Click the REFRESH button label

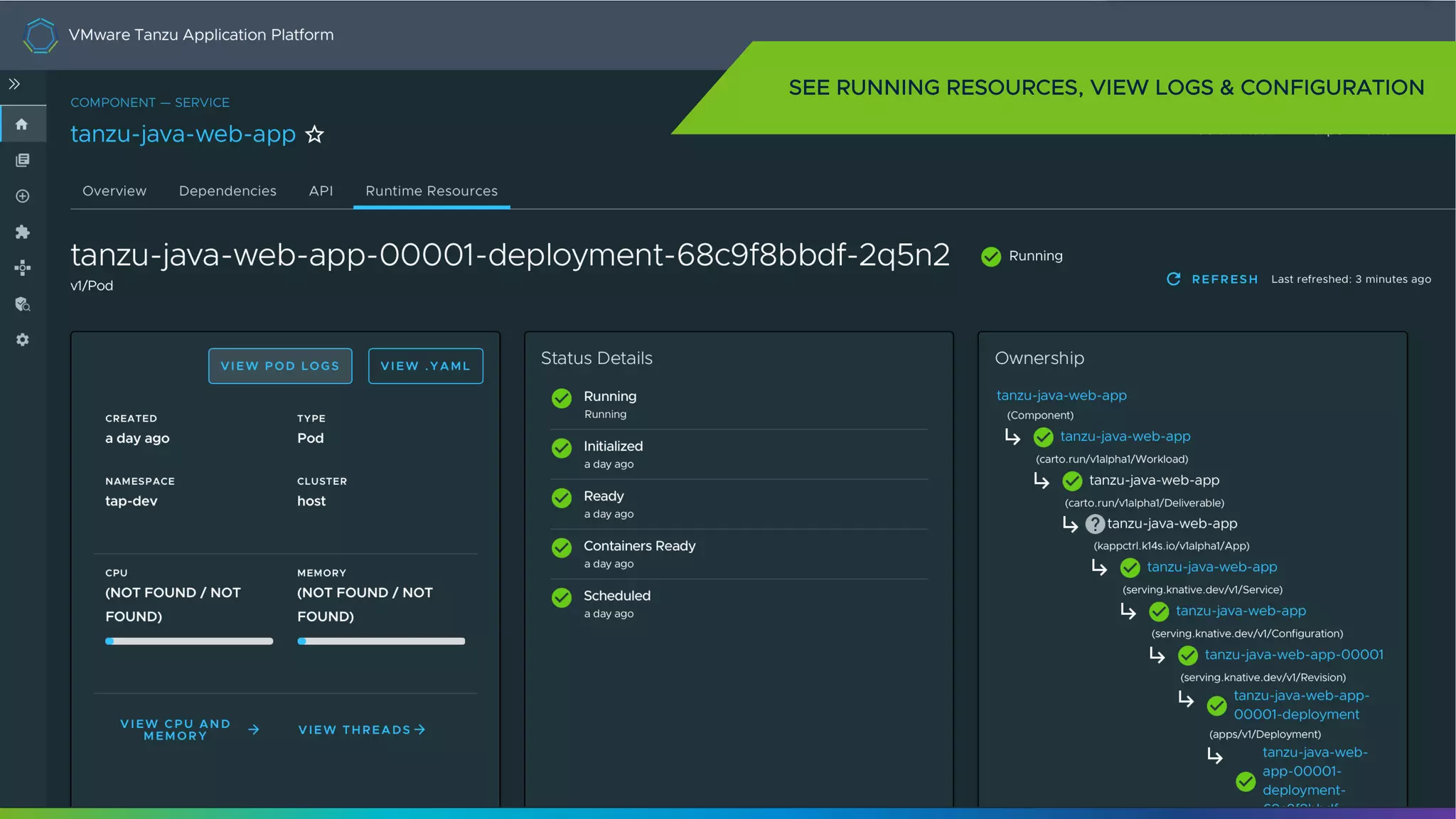1225,279
